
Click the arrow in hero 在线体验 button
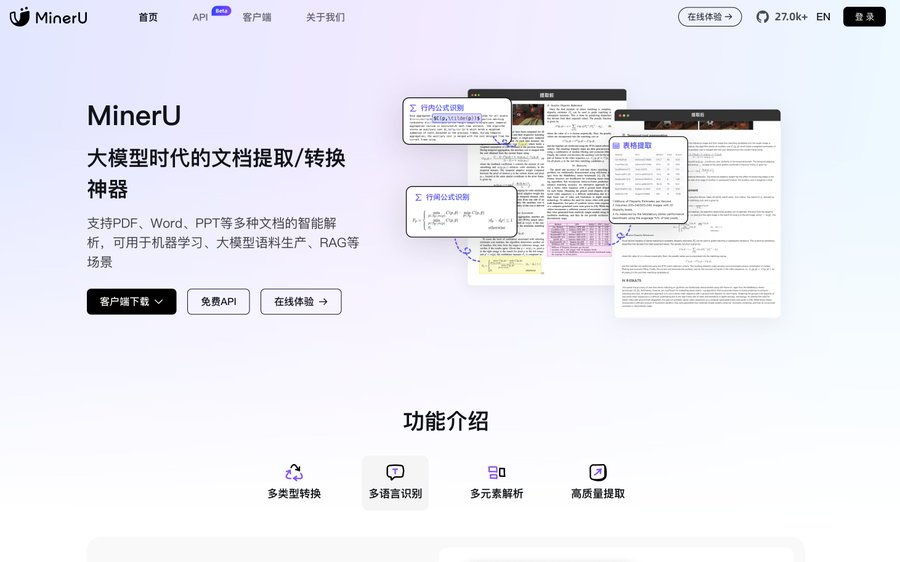click(x=323, y=301)
